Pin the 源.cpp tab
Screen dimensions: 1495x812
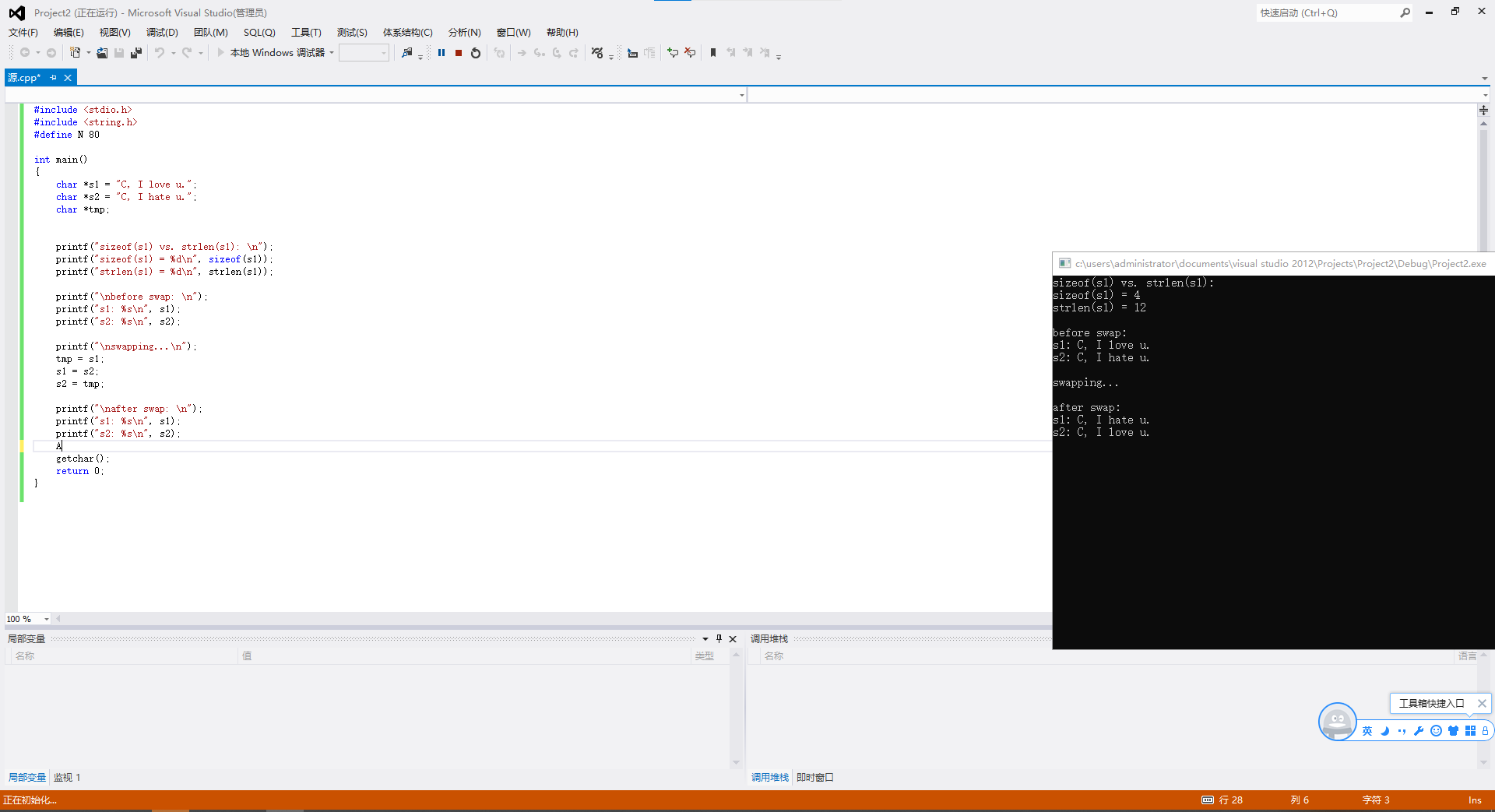(53, 78)
